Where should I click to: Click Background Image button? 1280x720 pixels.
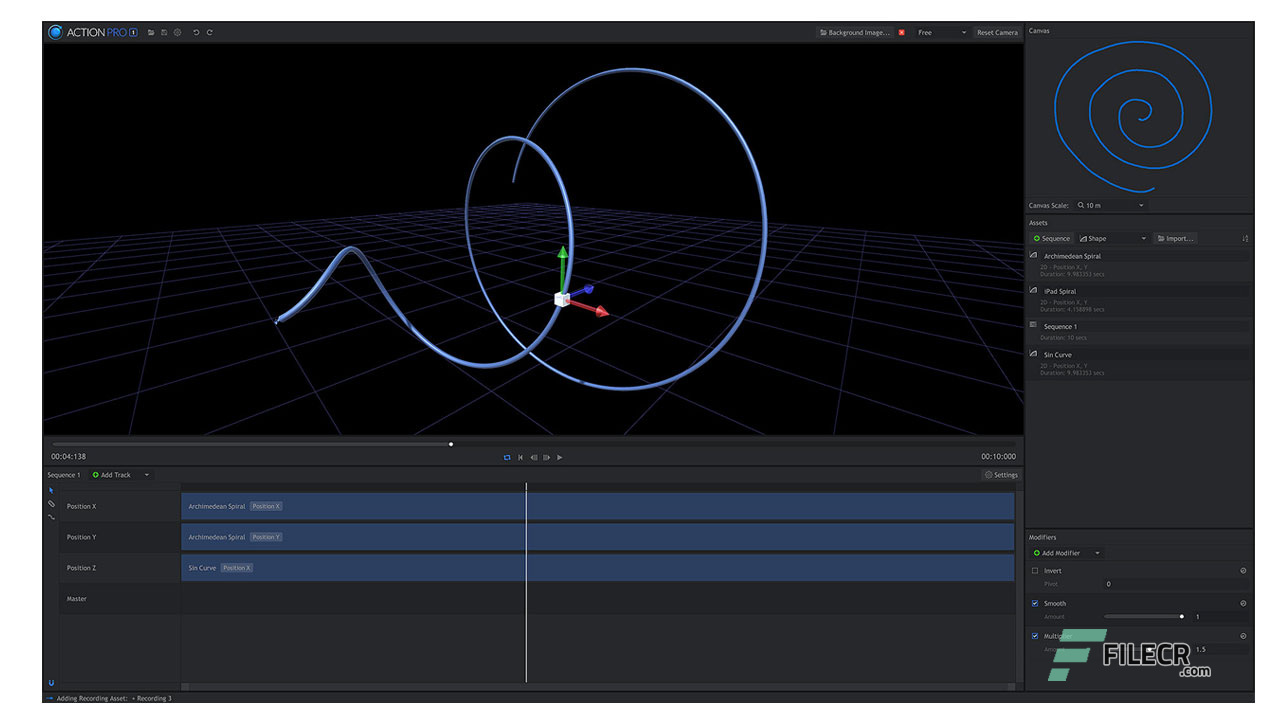(854, 32)
